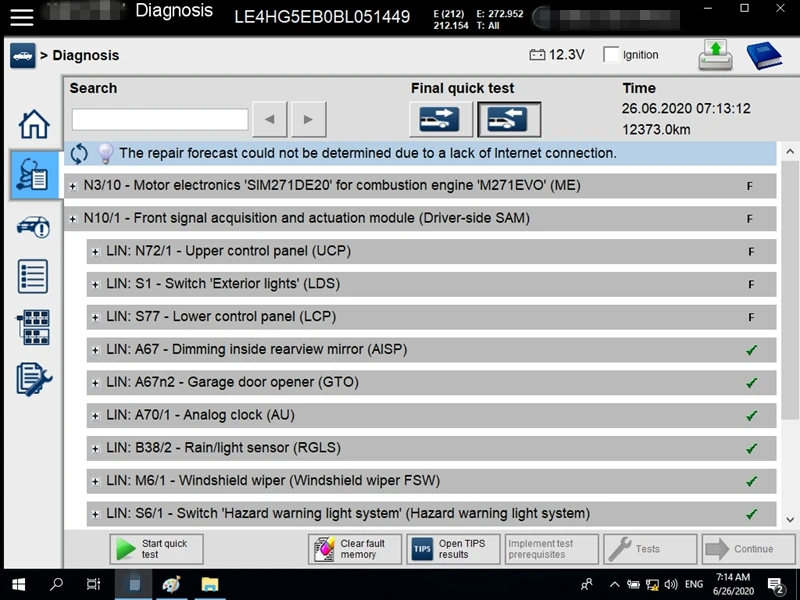Select 'LIN: B38/2 - Rain/light sensor (RGLS)' text
Viewport: 800px width, 600px height.
coord(223,448)
